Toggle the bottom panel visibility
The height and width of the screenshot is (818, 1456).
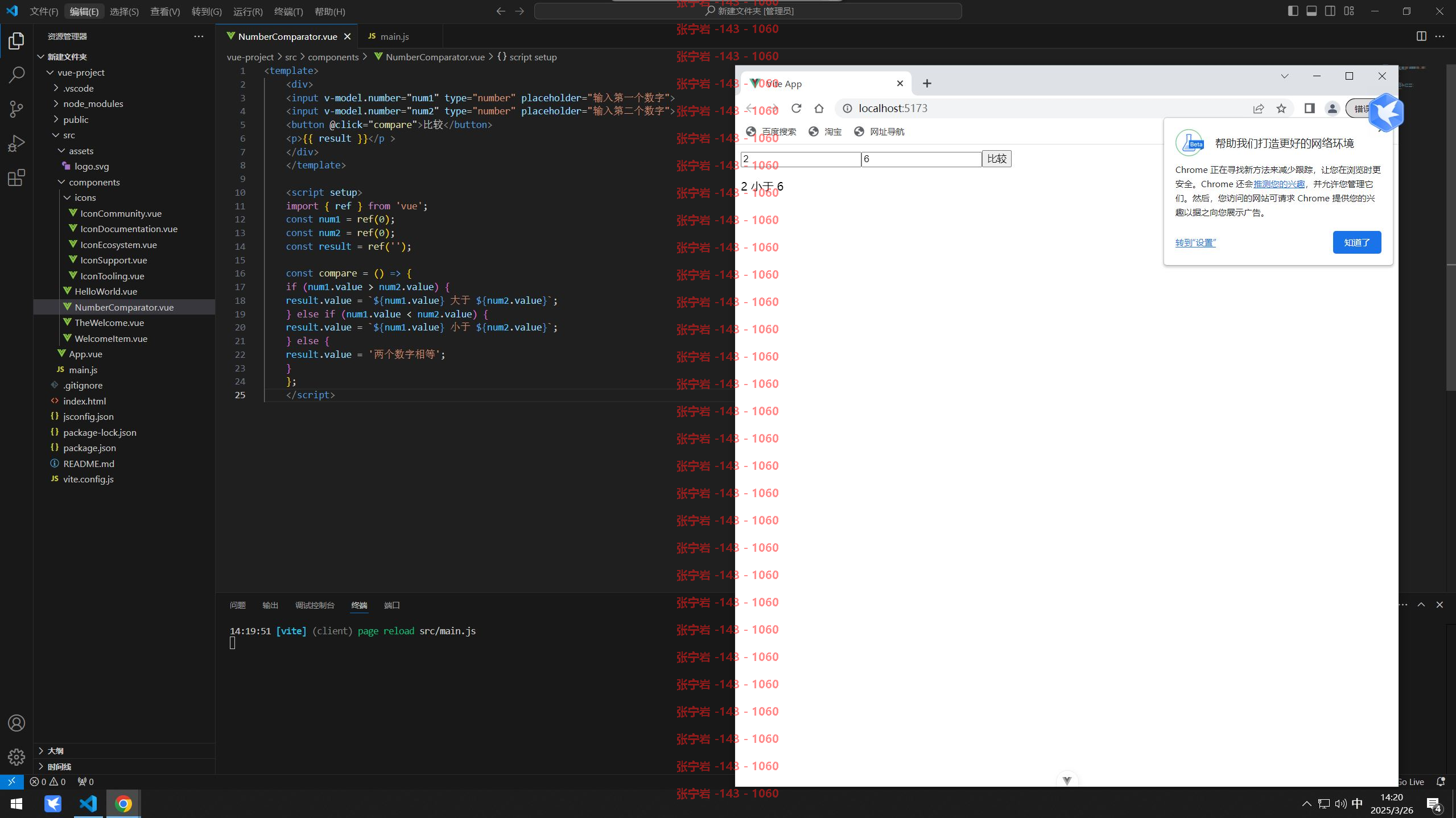1311,11
